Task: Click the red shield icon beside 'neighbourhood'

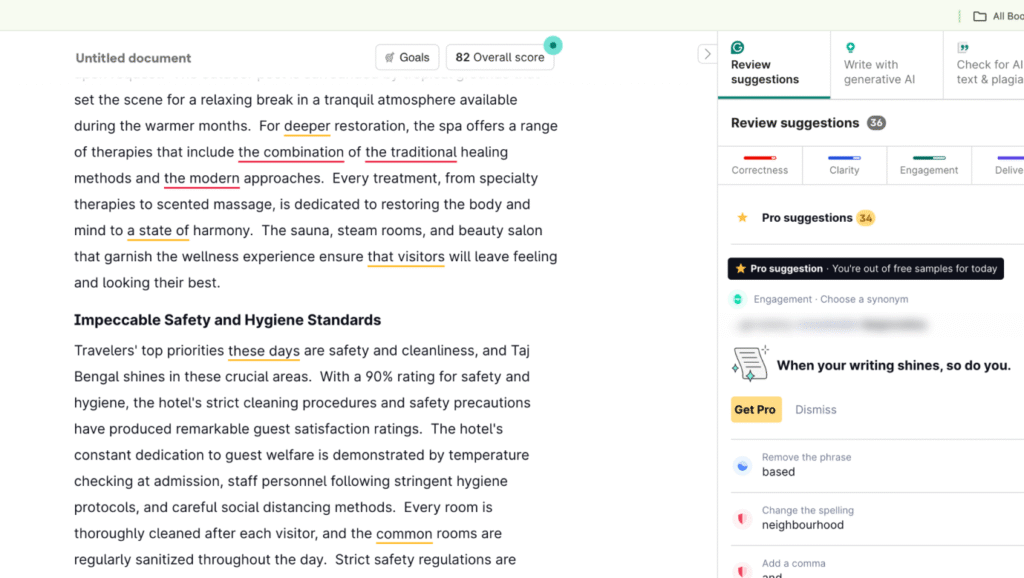Action: (742, 518)
